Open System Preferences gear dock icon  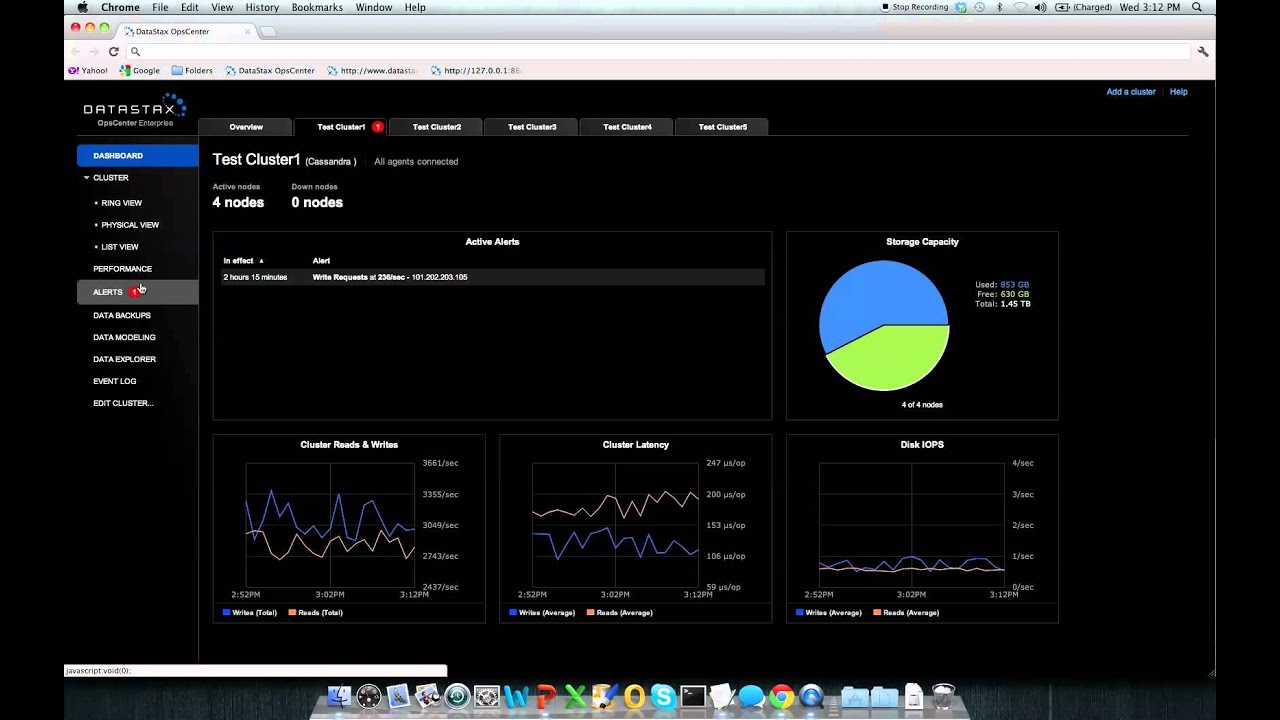coord(487,697)
